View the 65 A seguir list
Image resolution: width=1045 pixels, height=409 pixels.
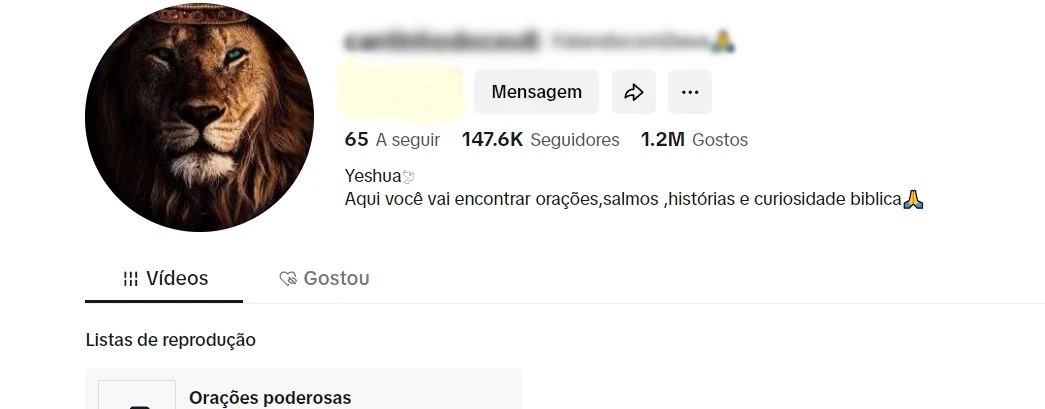coord(392,140)
